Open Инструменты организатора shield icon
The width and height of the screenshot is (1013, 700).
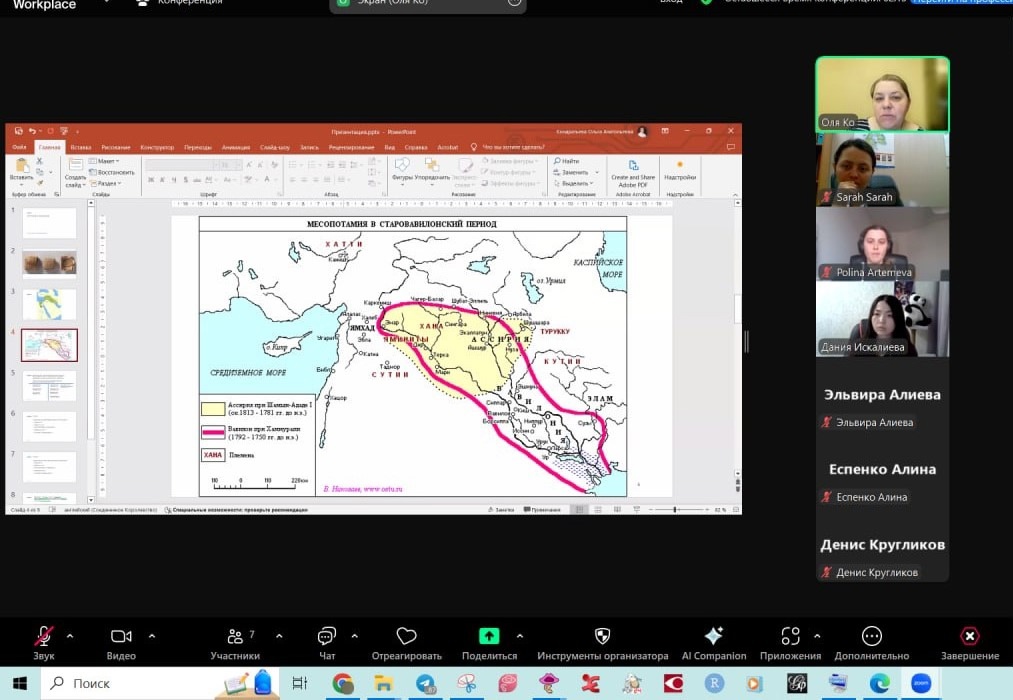(602, 636)
